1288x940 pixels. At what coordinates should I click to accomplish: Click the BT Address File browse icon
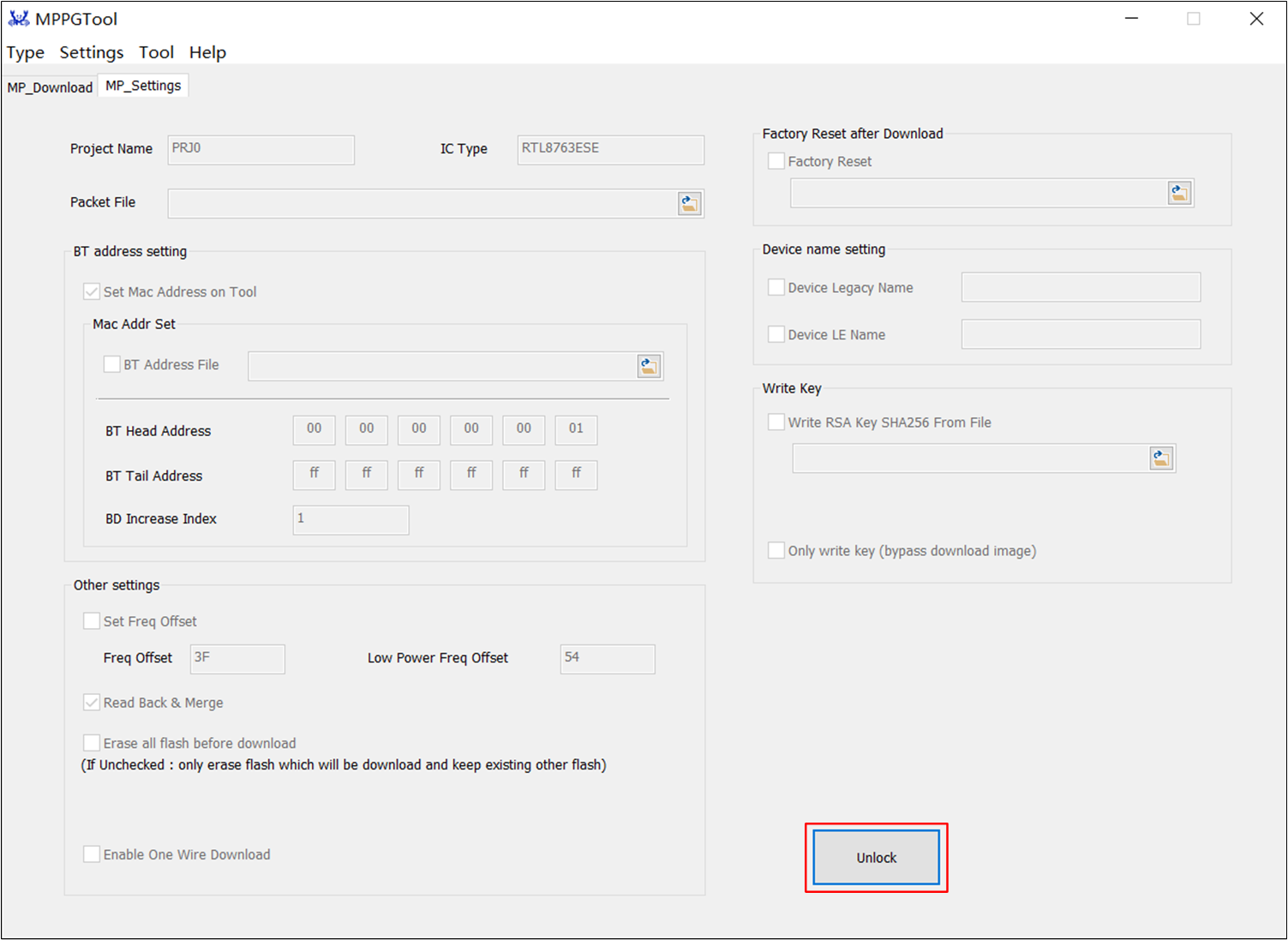pos(649,367)
